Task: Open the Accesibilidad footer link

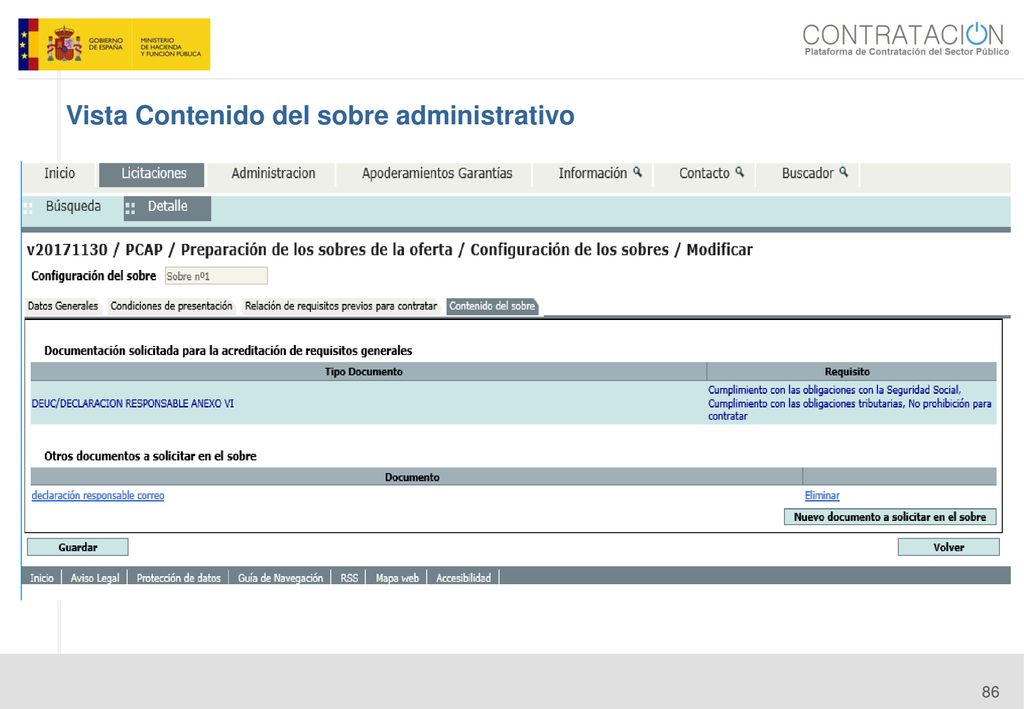Action: click(x=463, y=578)
